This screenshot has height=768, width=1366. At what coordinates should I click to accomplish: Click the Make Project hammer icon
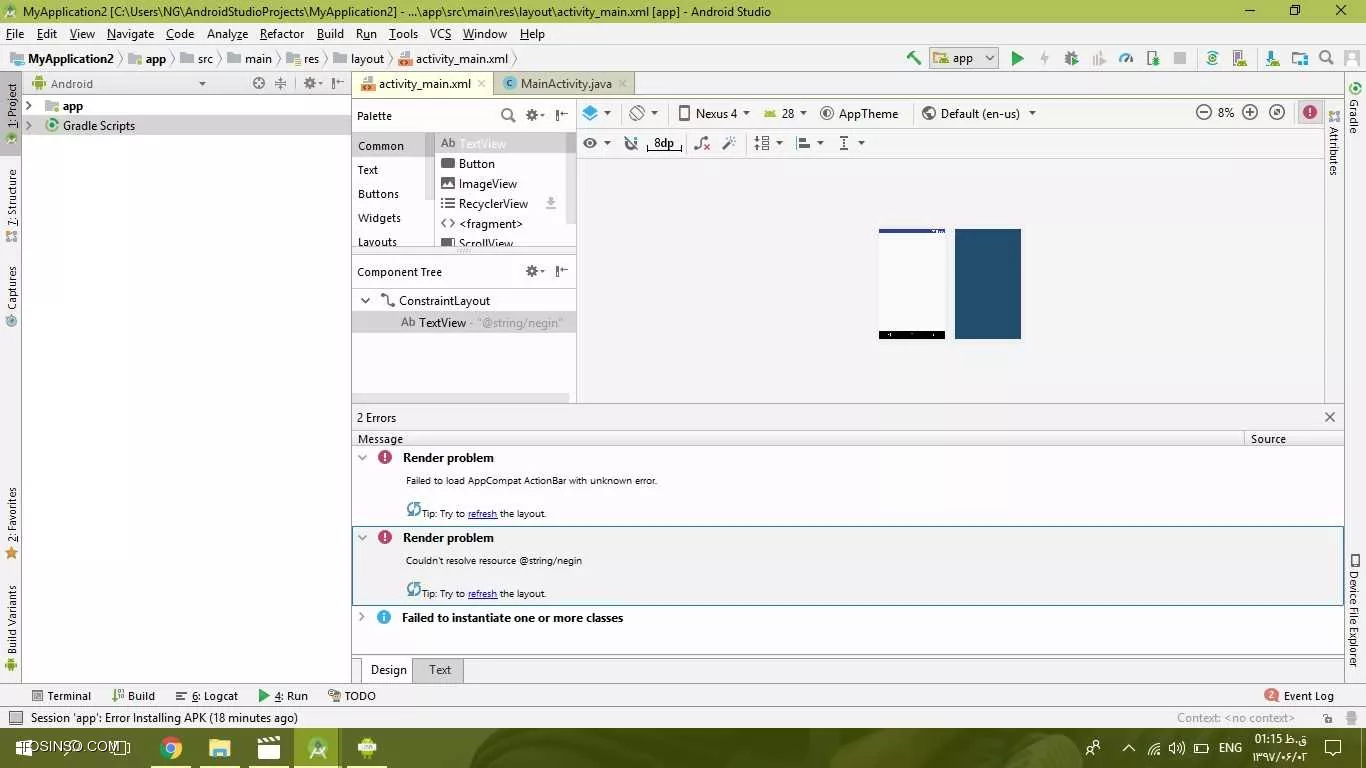pyautogui.click(x=913, y=58)
